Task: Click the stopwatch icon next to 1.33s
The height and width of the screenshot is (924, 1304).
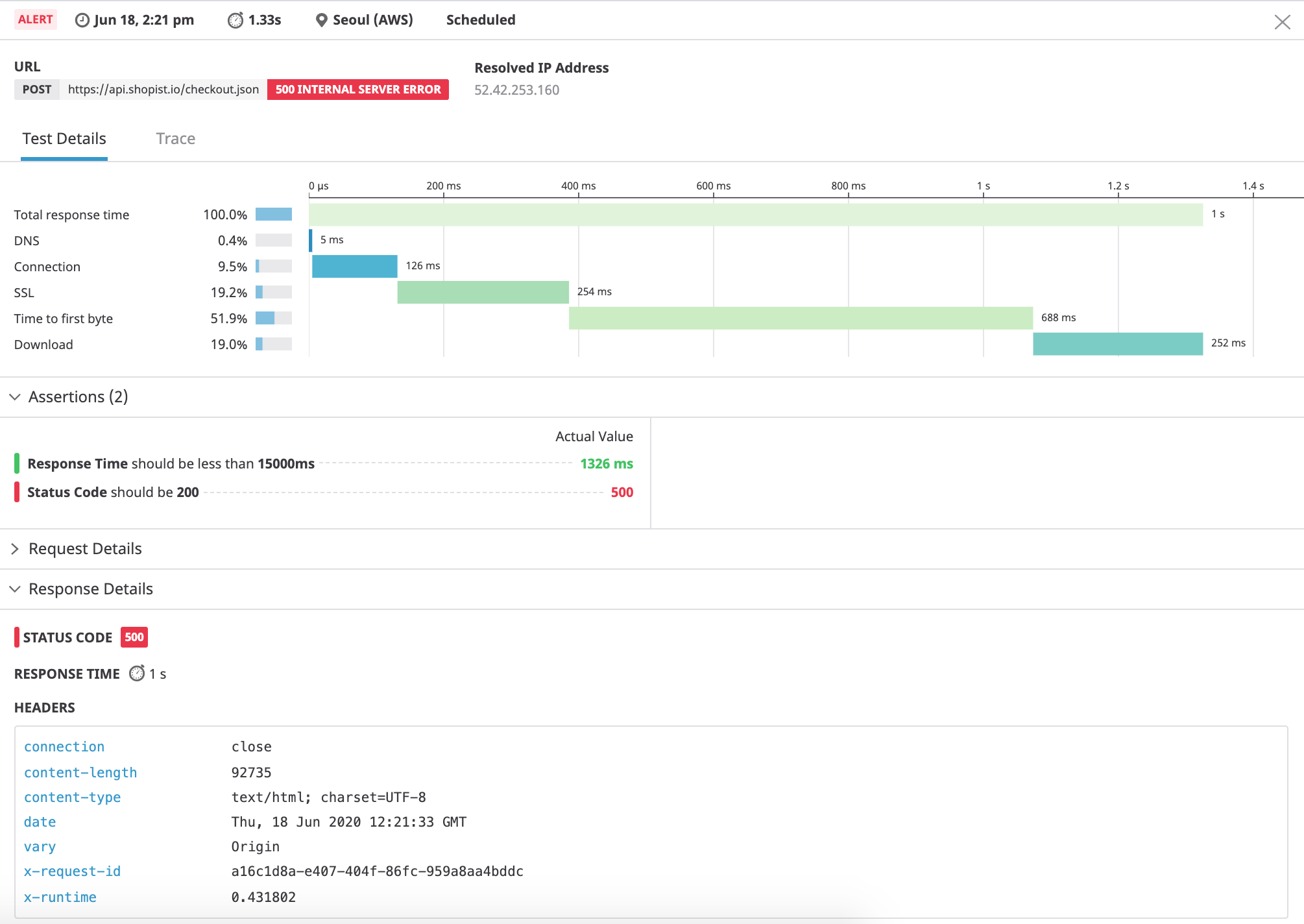Action: pos(235,20)
